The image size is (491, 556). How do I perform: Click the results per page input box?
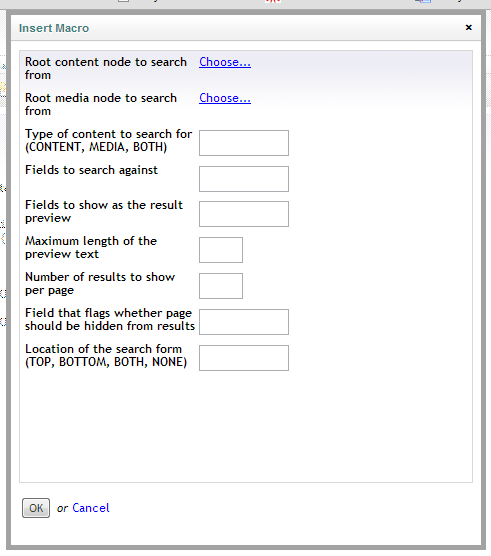(x=221, y=286)
